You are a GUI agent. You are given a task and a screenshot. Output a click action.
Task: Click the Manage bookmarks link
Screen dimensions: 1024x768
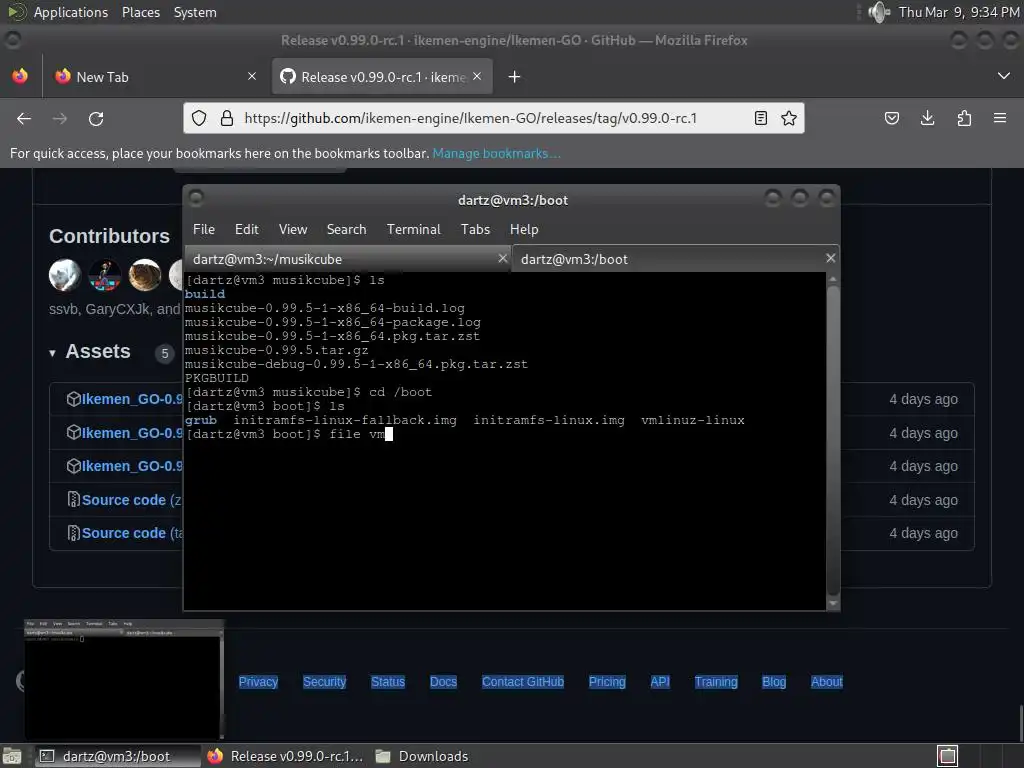(496, 153)
